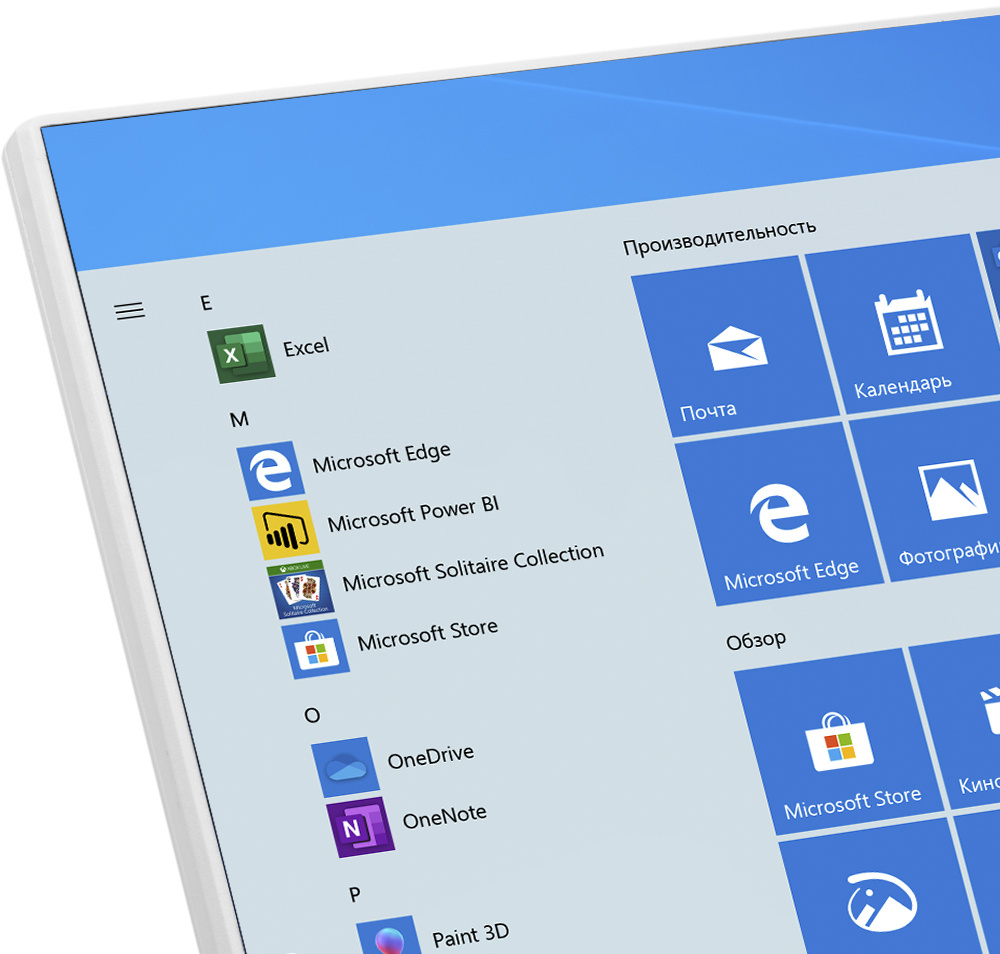Open the Кино tile with clapperboard

point(957,721)
